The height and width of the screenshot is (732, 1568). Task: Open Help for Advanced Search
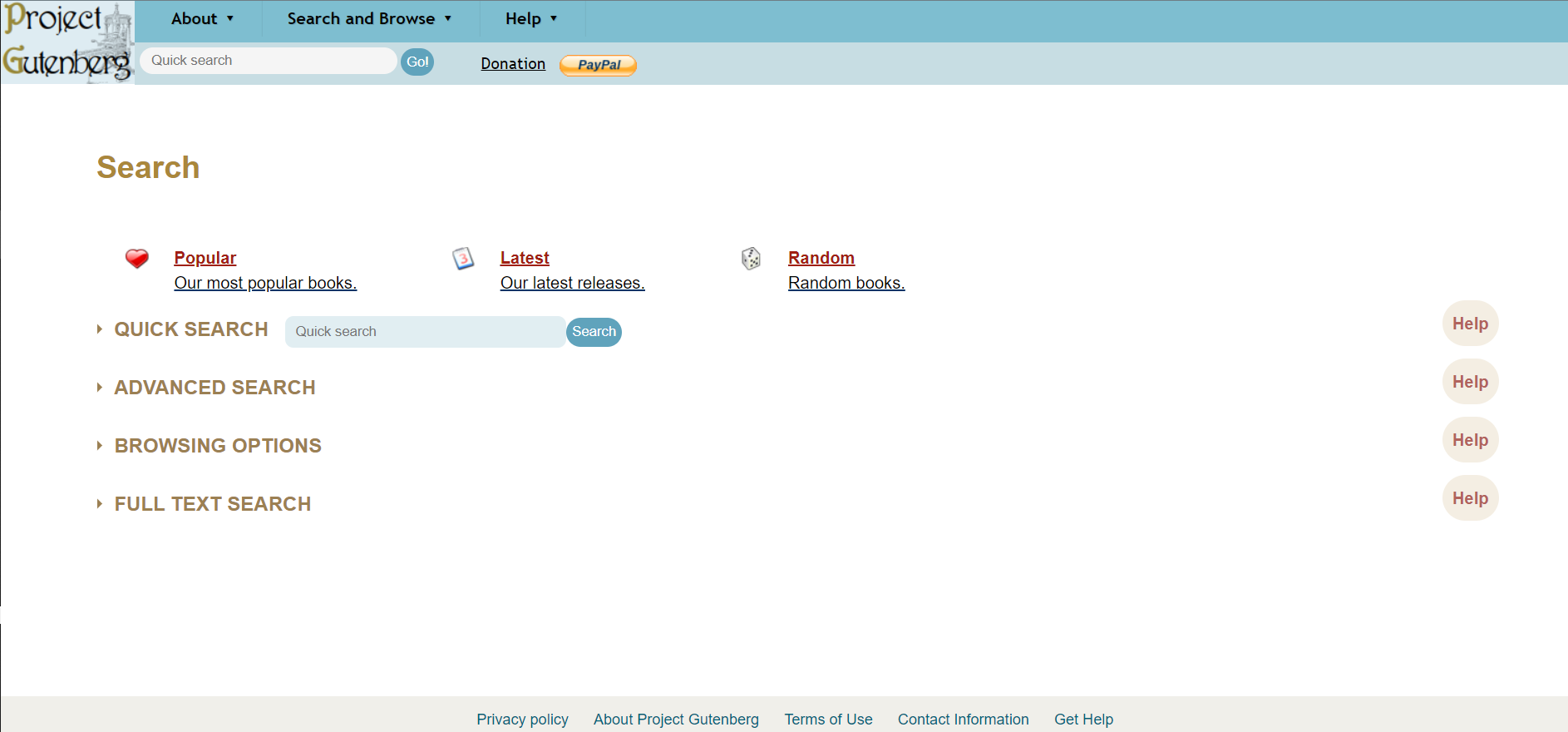[x=1470, y=382]
